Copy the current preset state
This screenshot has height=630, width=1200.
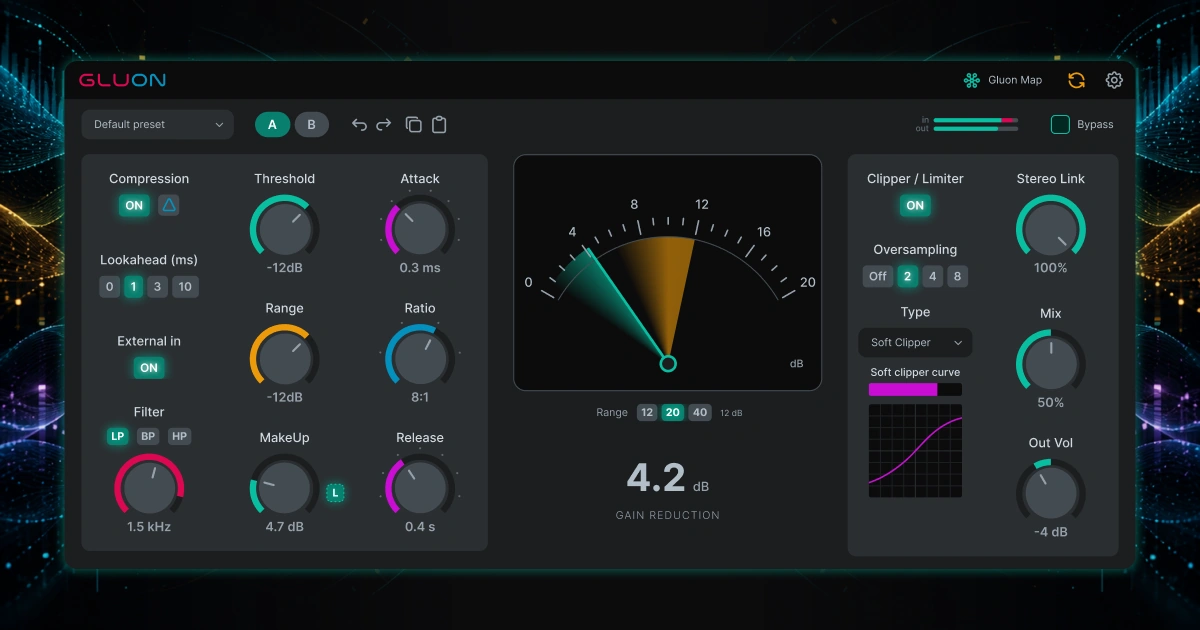pos(413,125)
